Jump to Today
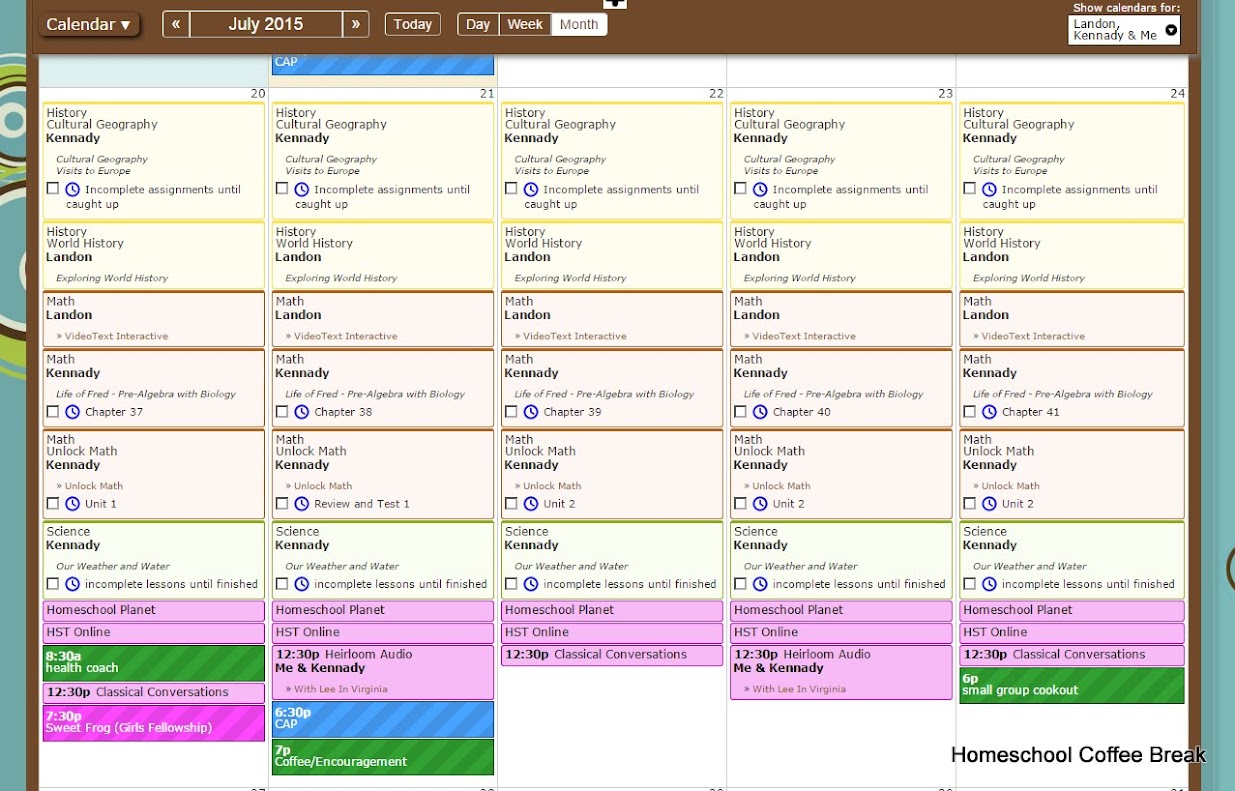The image size is (1235, 791). pyautogui.click(x=413, y=24)
